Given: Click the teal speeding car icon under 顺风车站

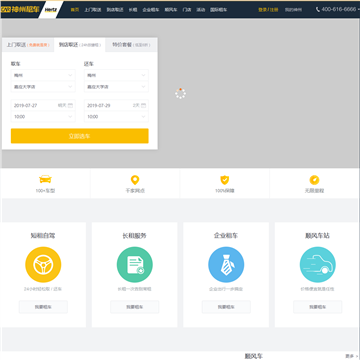Looking at the screenshot, I should pyautogui.click(x=317, y=265).
